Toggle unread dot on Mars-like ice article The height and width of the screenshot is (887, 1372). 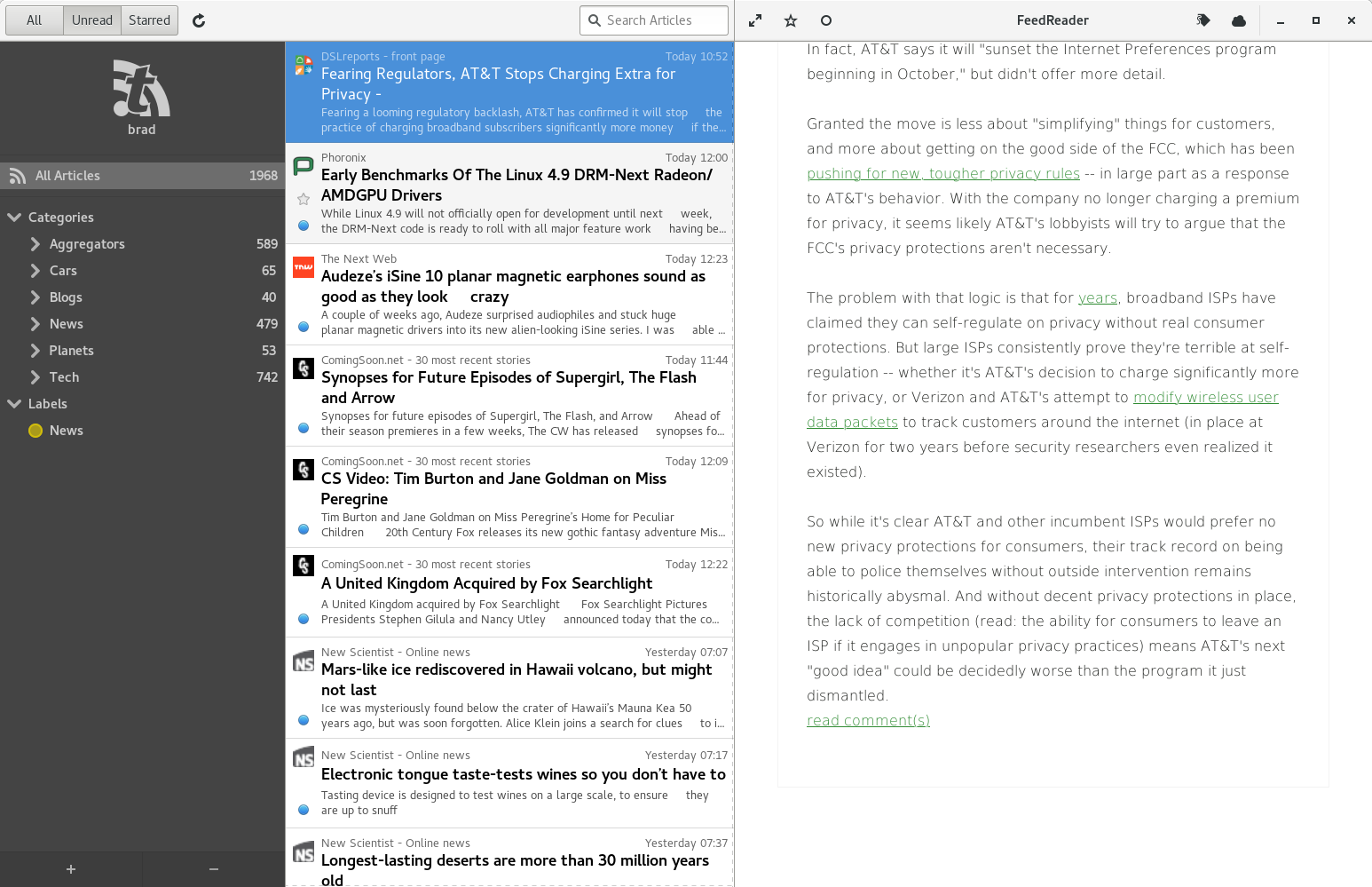pyautogui.click(x=304, y=720)
